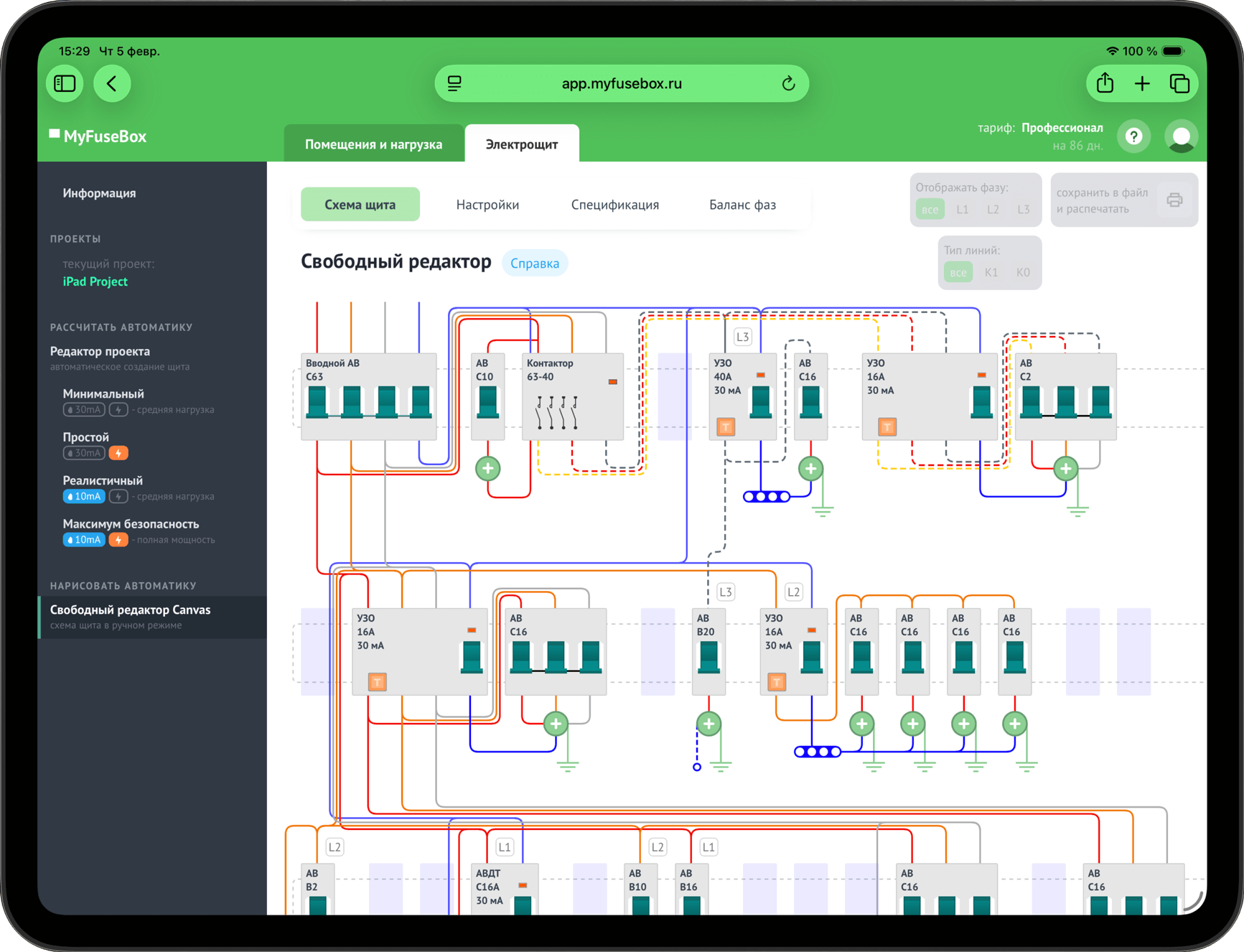The image size is (1244, 952).
Task: Click the test button on УЗО 40A
Action: [x=726, y=427]
